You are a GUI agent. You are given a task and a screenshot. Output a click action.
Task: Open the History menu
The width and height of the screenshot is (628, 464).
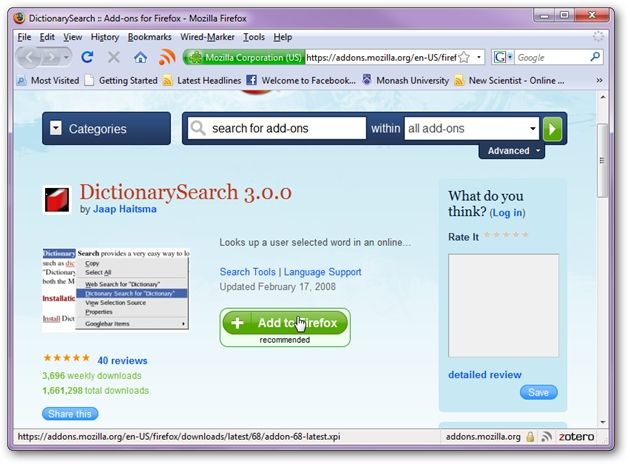pyautogui.click(x=105, y=37)
